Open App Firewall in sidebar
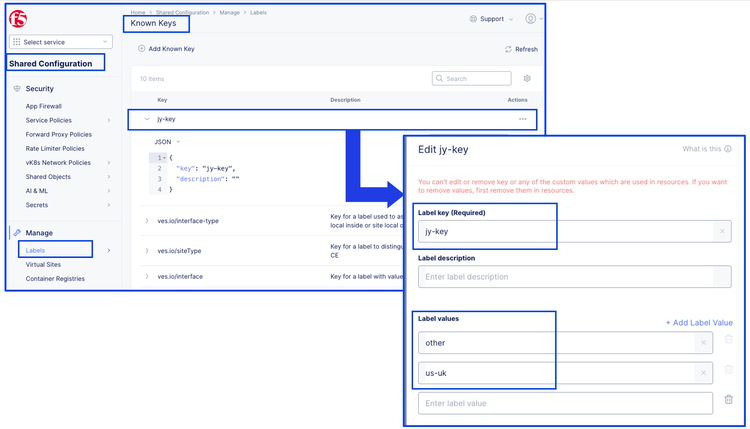The width and height of the screenshot is (750, 429). tap(44, 106)
